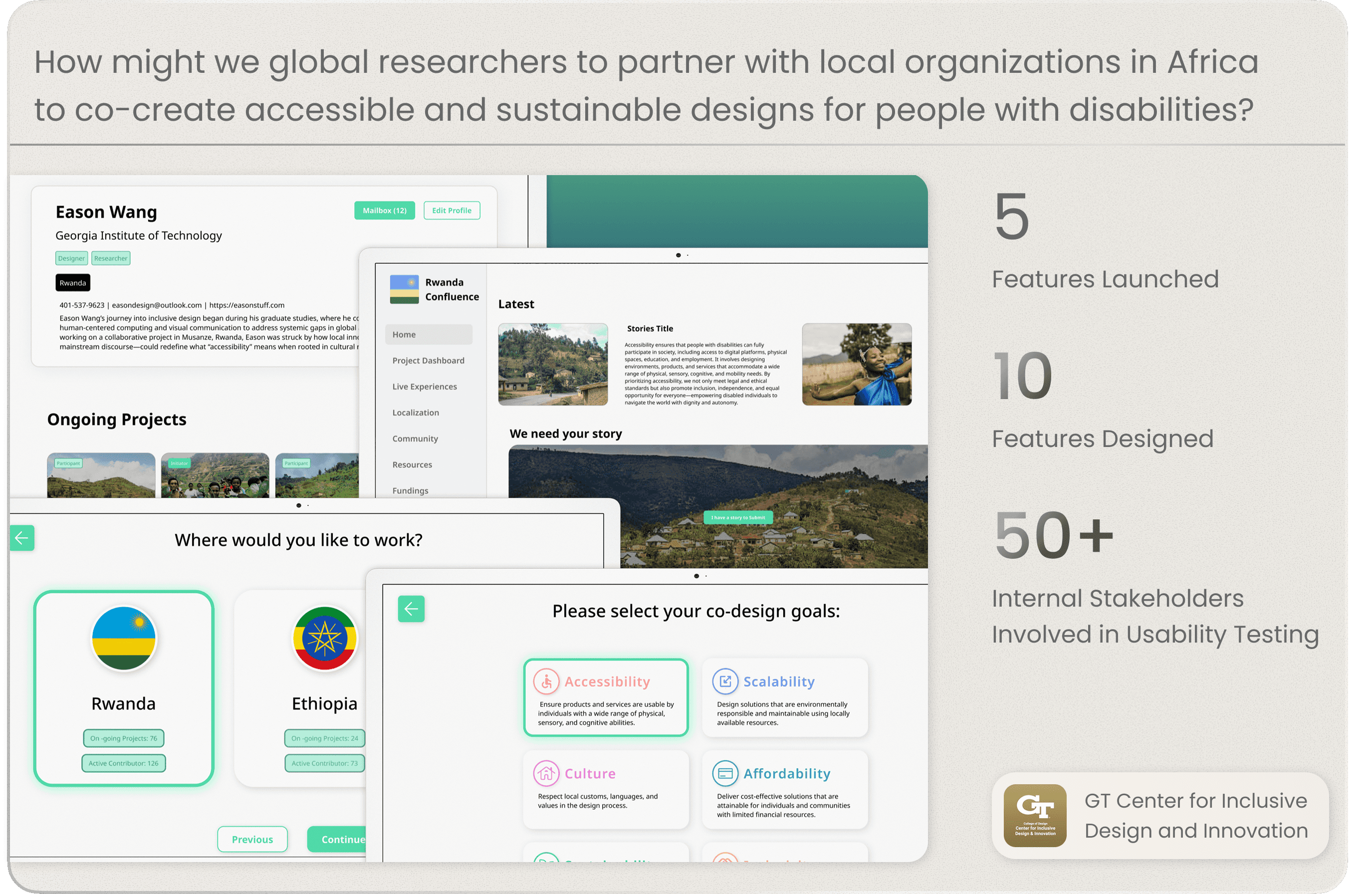Open the ongoing project thumbnail labeled Initiator
Image resolution: width=1372 pixels, height=894 pixels.
click(215, 475)
